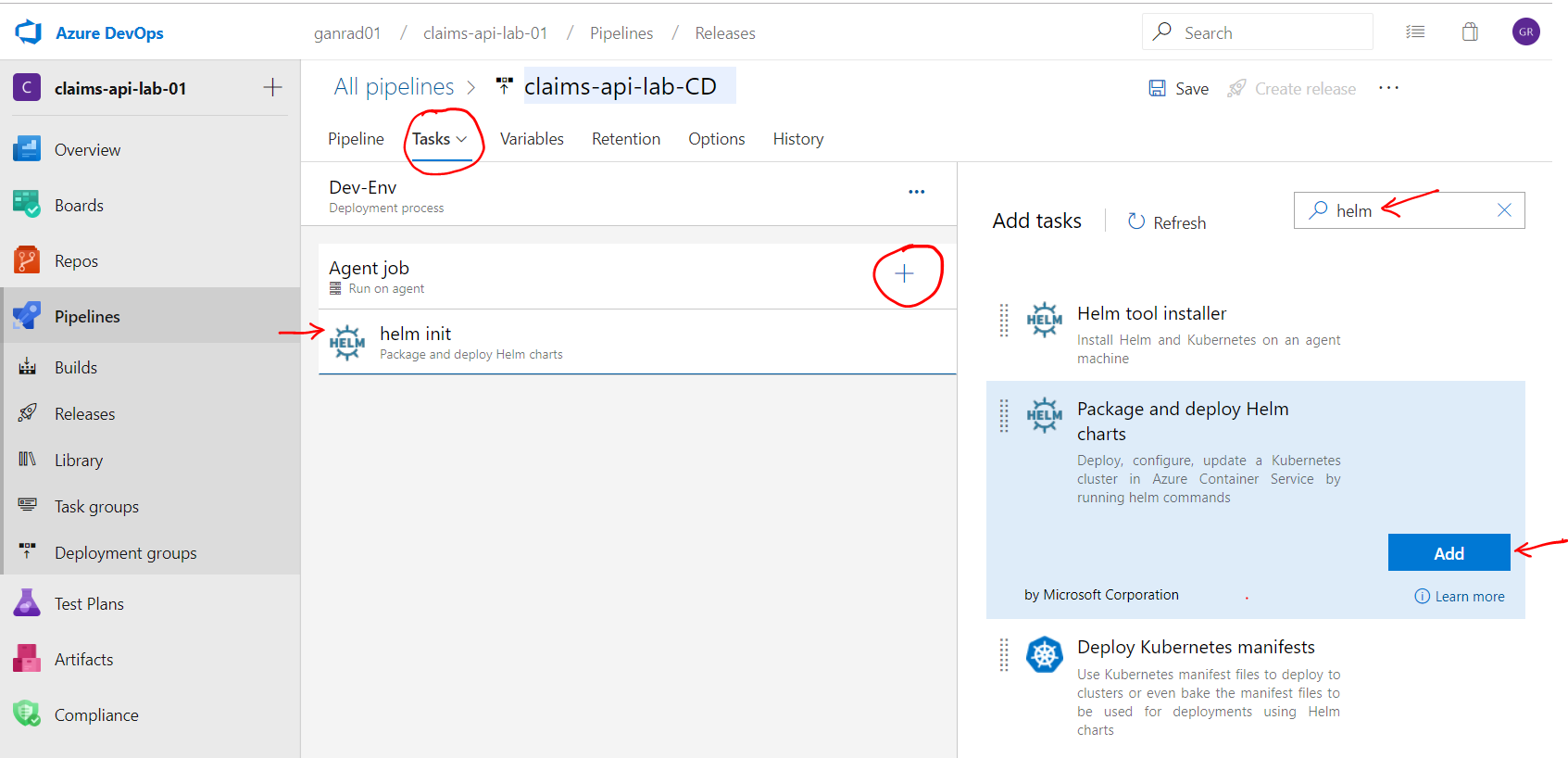Select the Dev-Env deployment process header

coord(629,196)
